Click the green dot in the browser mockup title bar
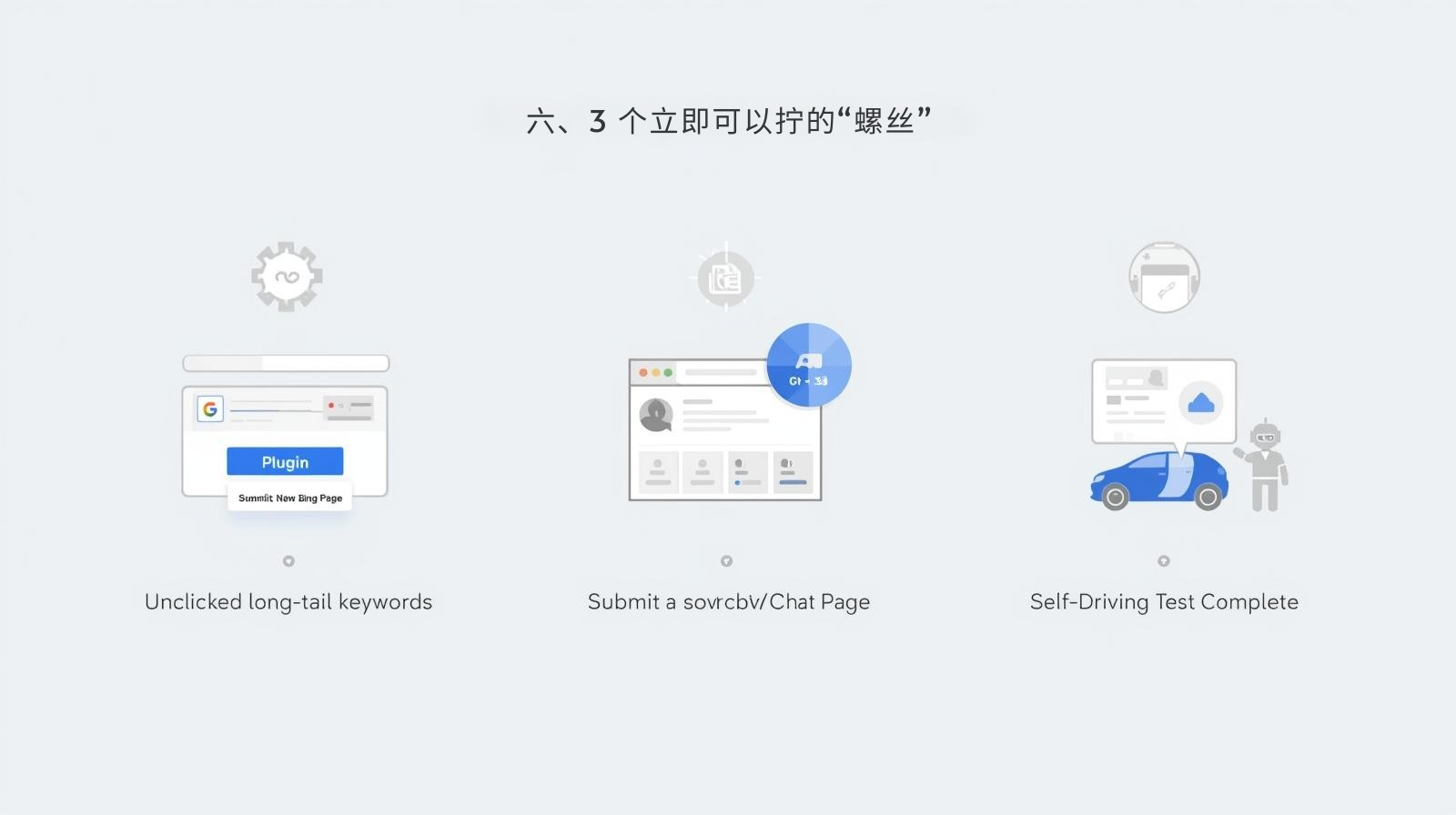This screenshot has height=815, width=1456. click(x=668, y=373)
